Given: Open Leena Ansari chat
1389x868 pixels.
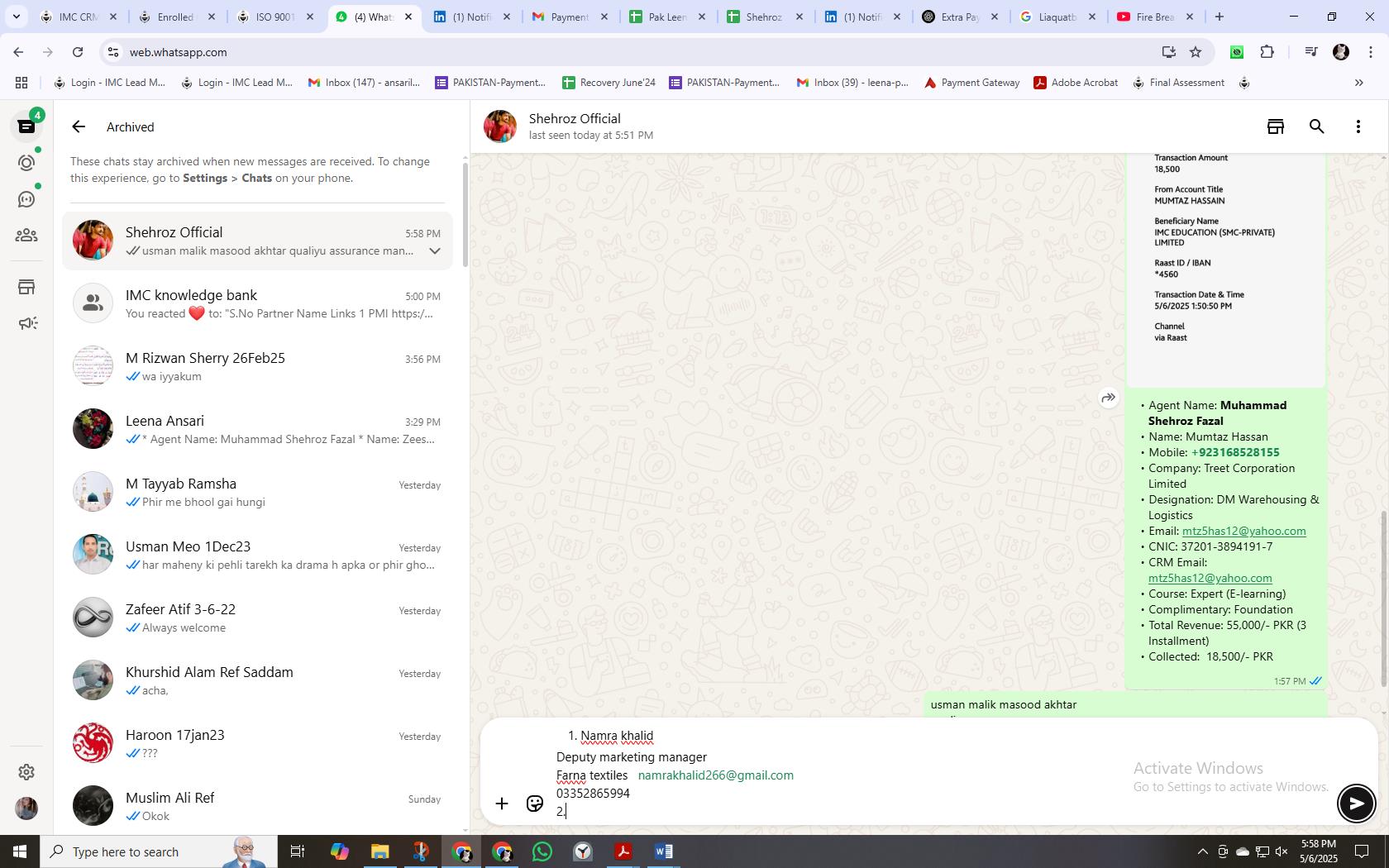Looking at the screenshot, I should 257,429.
